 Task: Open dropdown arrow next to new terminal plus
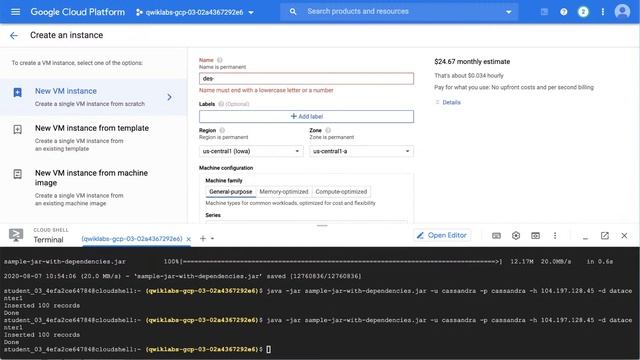tap(212, 238)
